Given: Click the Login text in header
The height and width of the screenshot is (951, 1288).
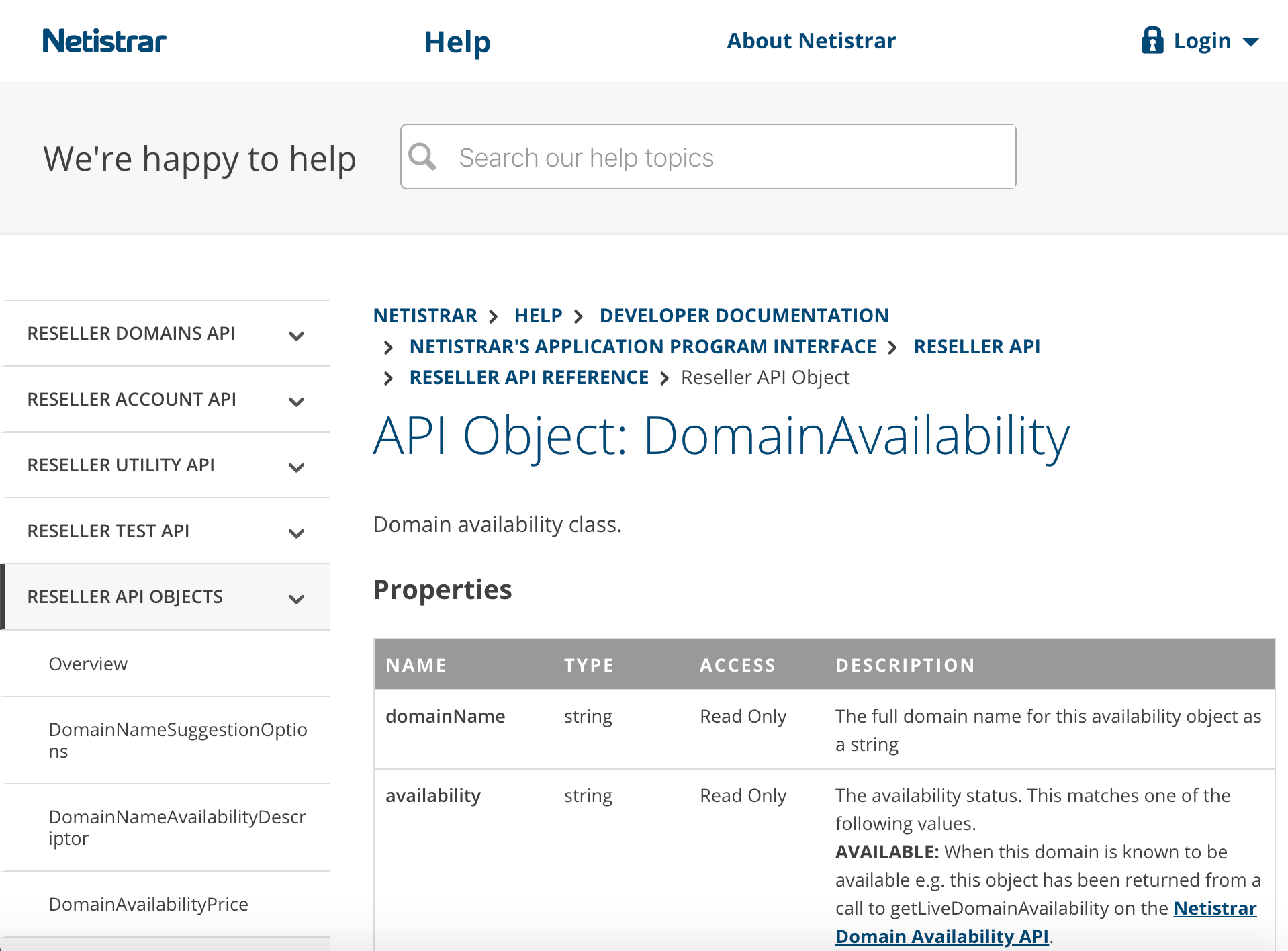Looking at the screenshot, I should pos(1202,41).
